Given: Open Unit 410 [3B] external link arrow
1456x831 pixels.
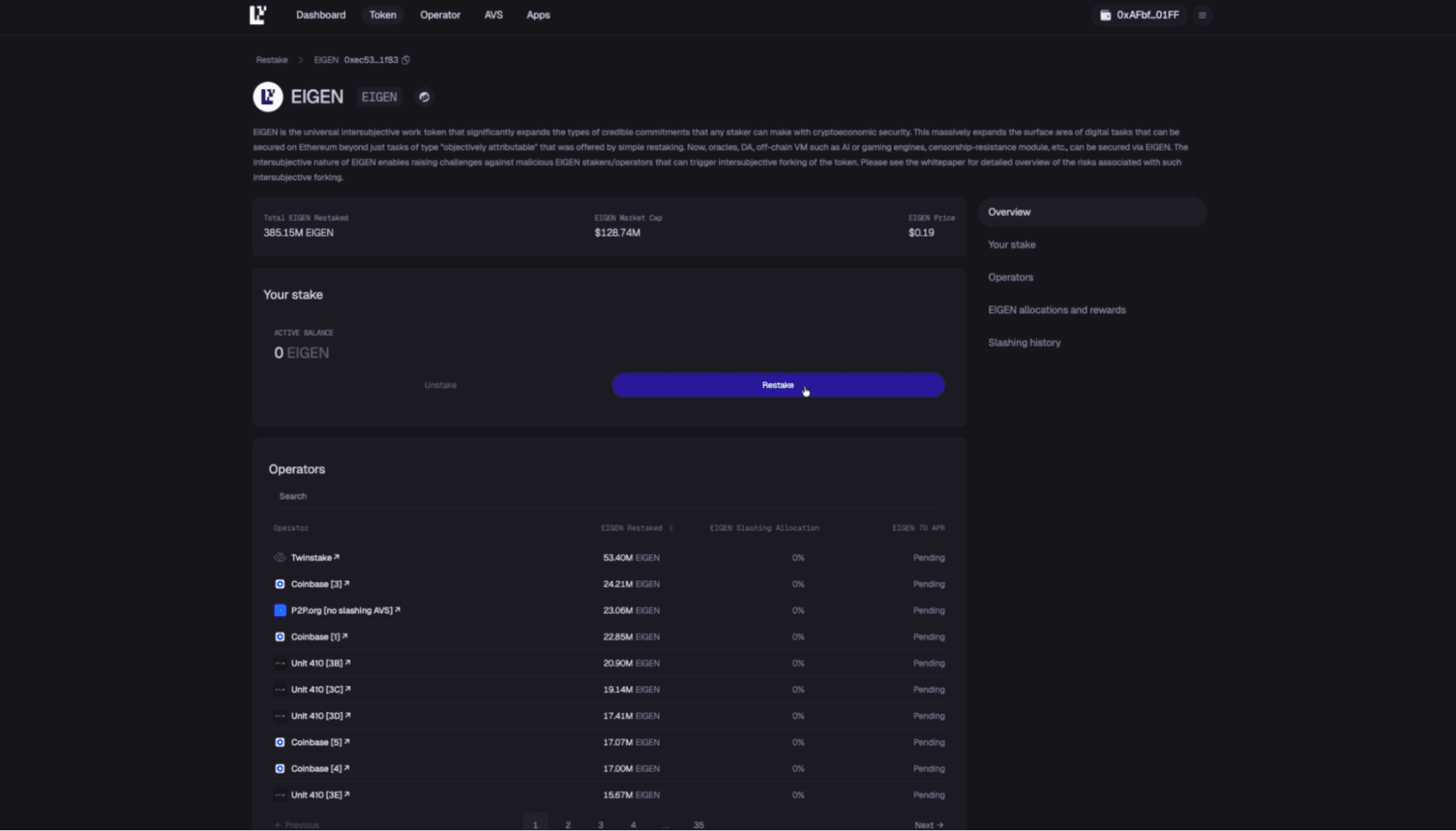Looking at the screenshot, I should click(x=348, y=663).
